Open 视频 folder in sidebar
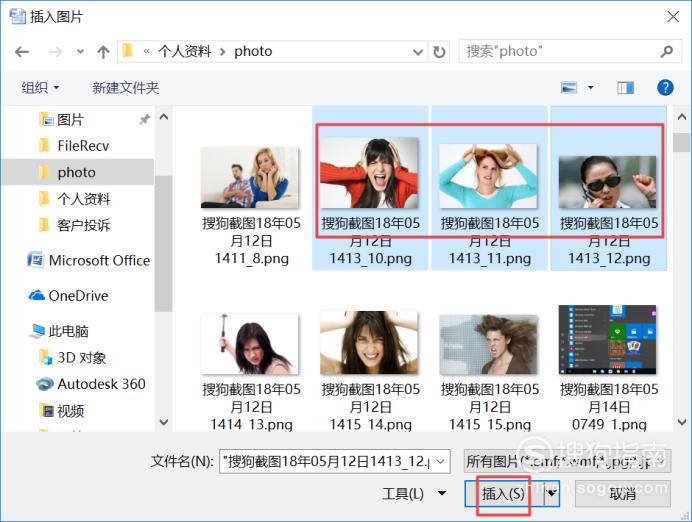The width and height of the screenshot is (692, 522). 71,411
